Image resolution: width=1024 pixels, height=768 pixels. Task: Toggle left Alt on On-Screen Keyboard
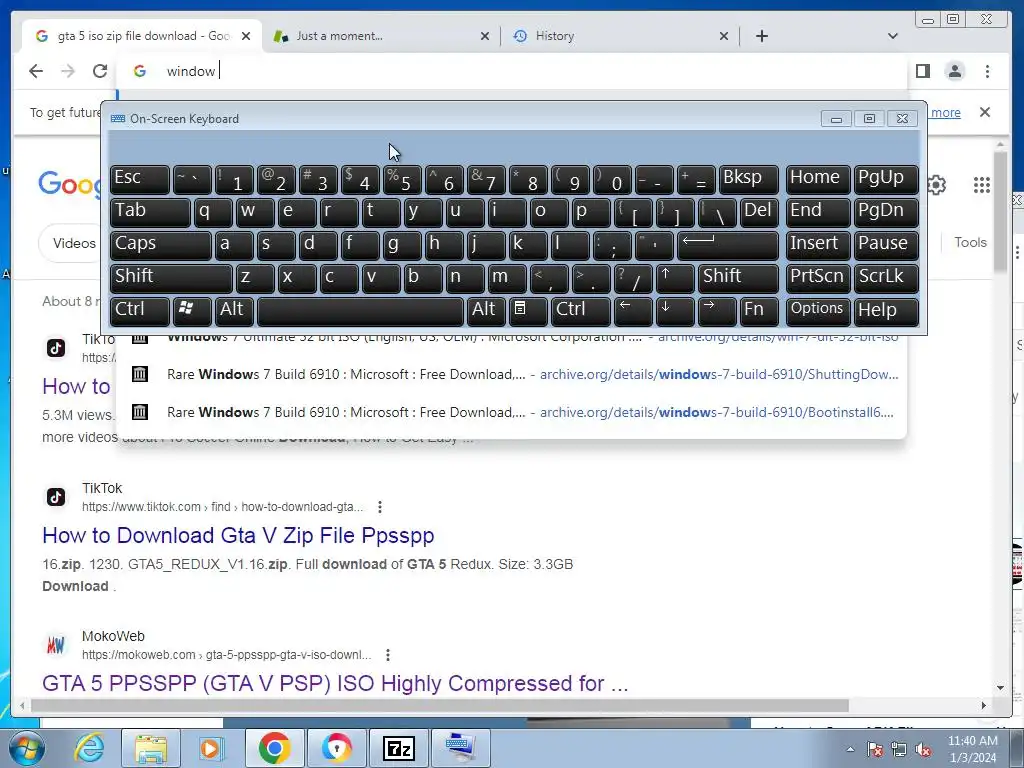(x=234, y=311)
